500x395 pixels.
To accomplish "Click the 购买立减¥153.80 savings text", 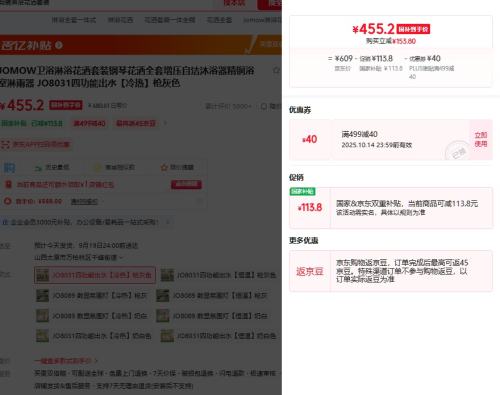I will [391, 41].
